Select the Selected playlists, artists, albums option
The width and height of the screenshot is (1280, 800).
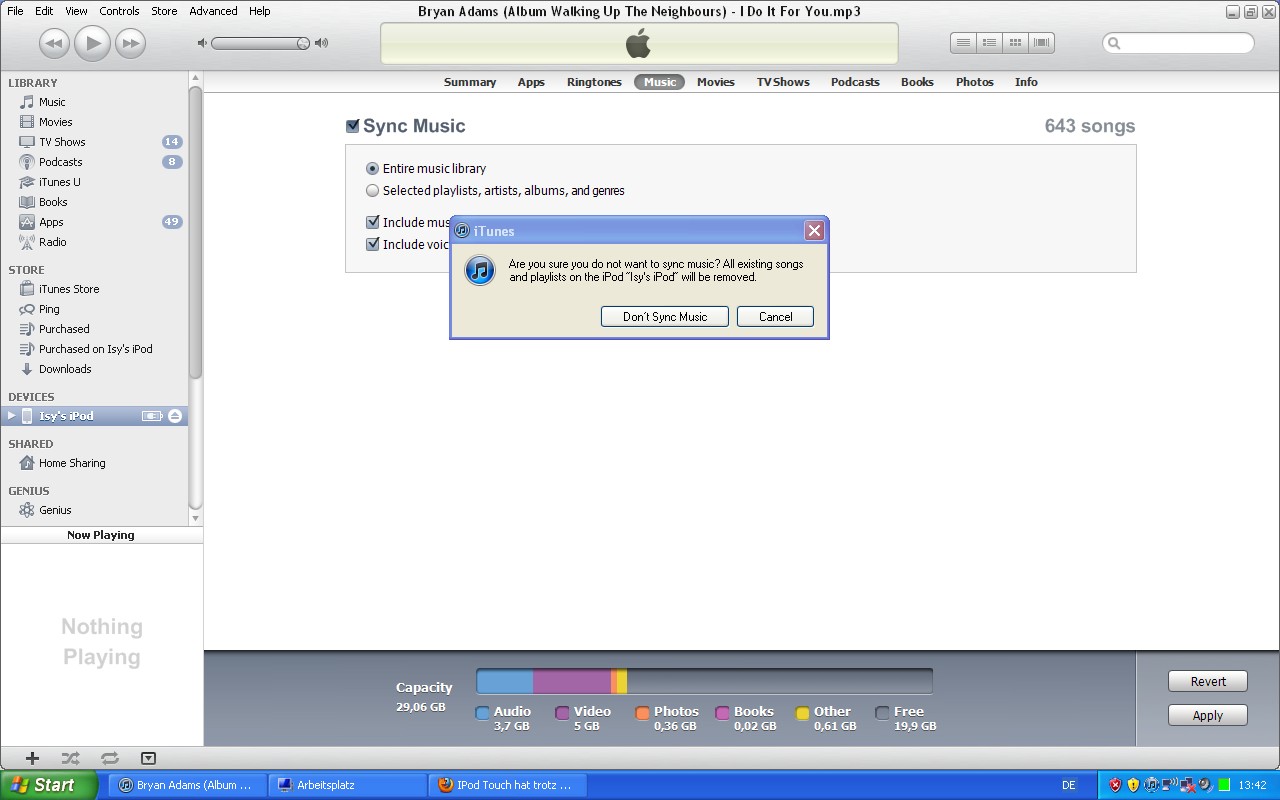[372, 191]
